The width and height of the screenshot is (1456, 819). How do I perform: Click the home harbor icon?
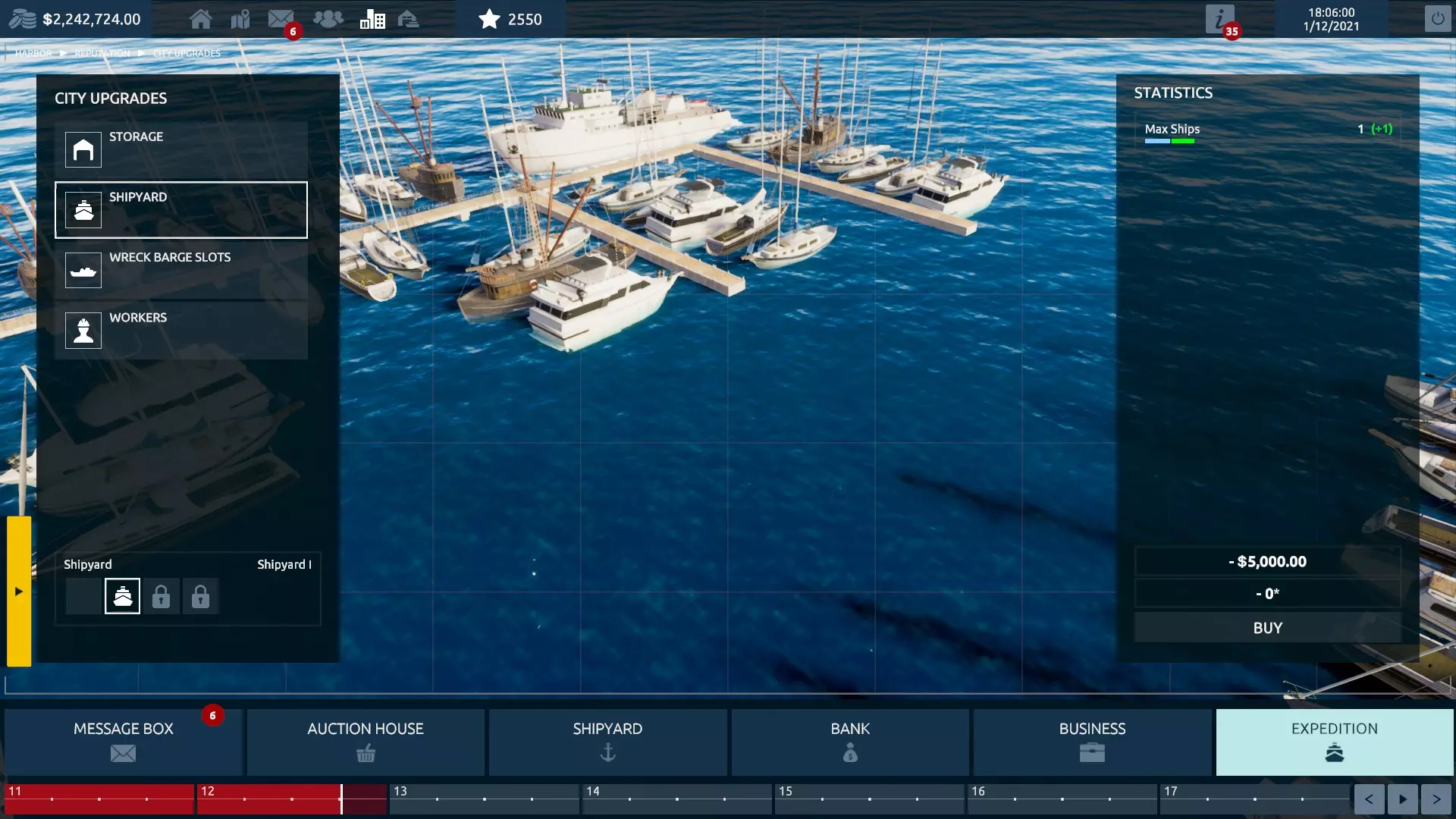[200, 19]
